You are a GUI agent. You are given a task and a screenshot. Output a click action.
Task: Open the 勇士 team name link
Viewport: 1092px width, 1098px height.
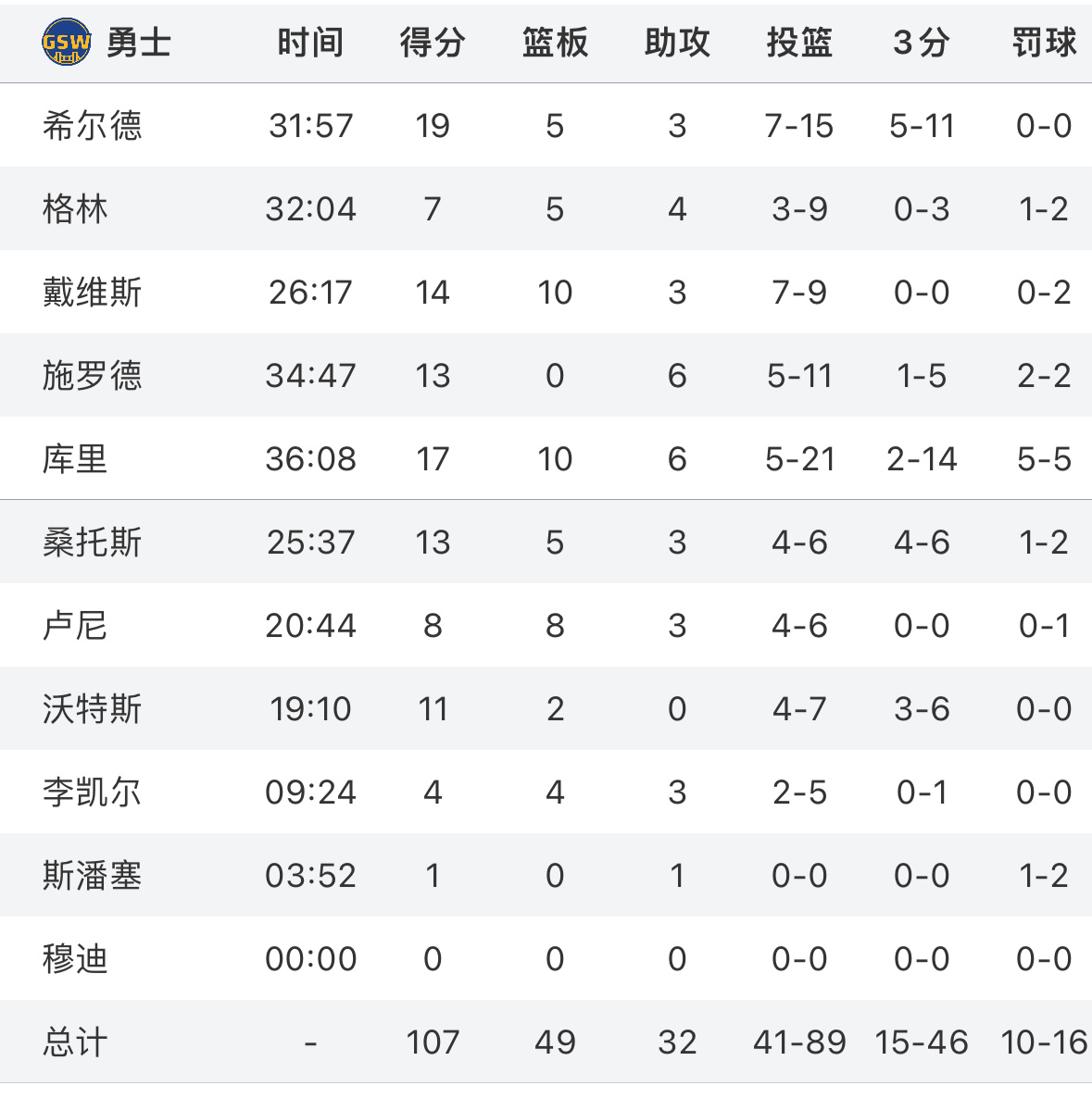tap(139, 43)
